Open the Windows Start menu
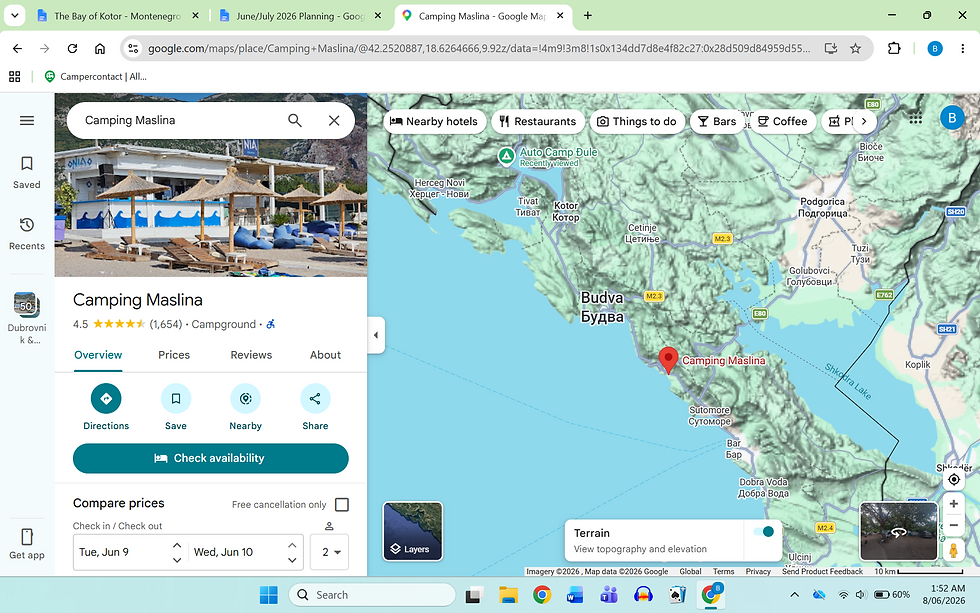Viewport: 980px width, 613px height. pos(269,595)
